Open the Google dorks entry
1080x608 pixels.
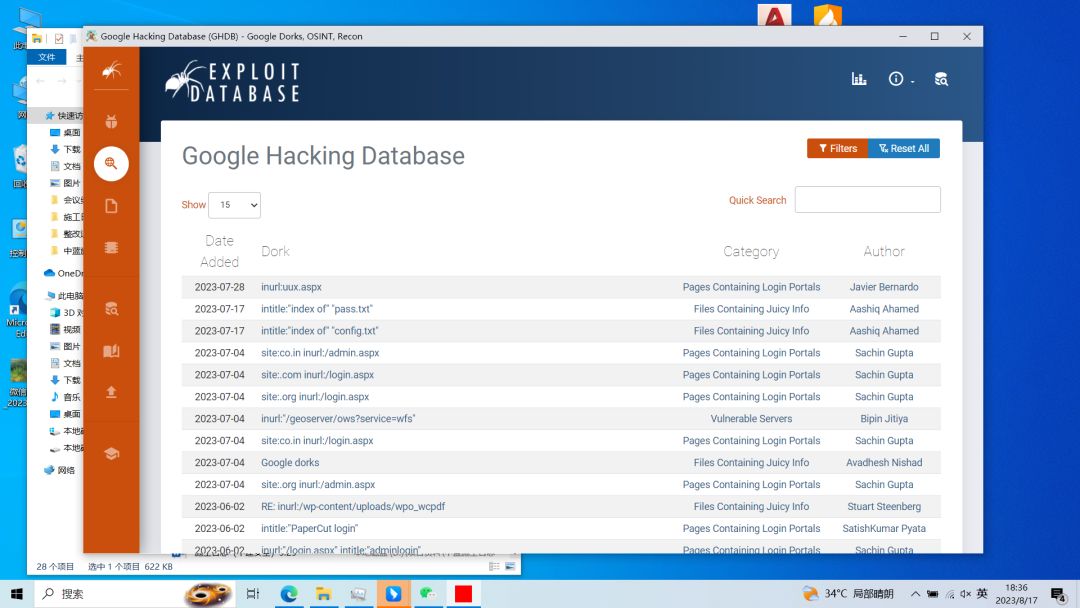[x=290, y=463]
